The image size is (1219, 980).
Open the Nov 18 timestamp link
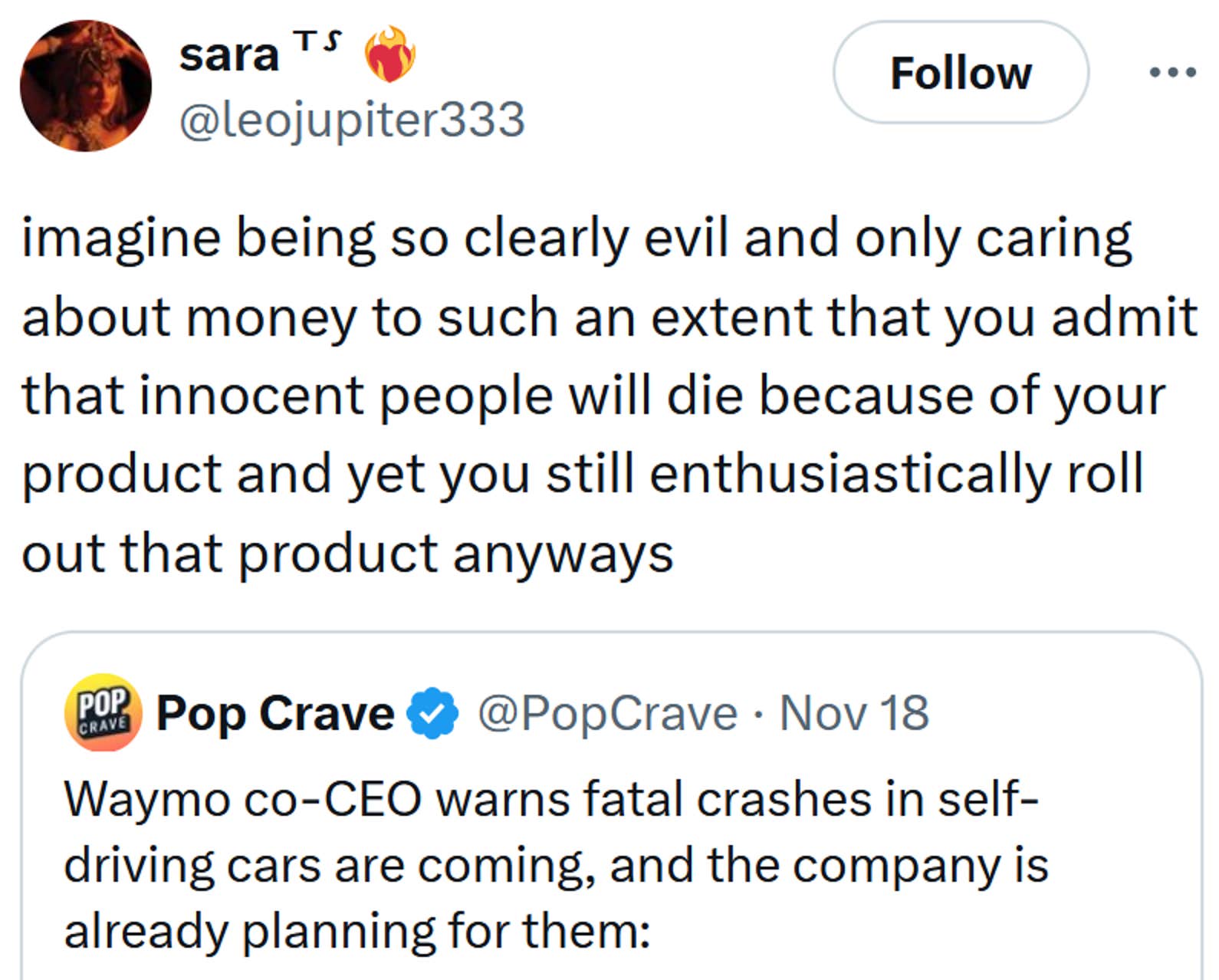(851, 713)
